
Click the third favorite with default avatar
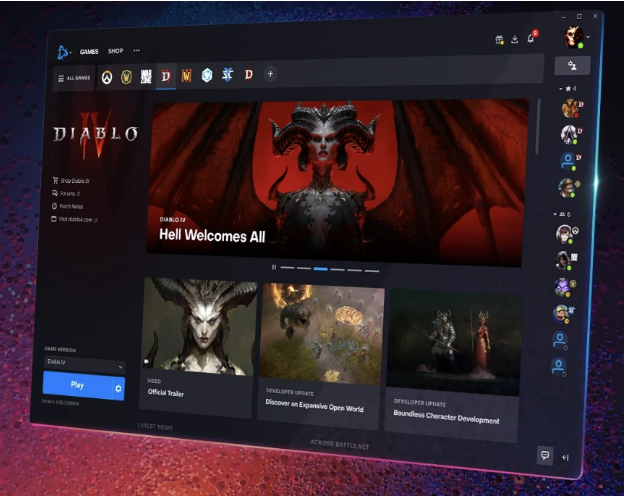(x=568, y=161)
